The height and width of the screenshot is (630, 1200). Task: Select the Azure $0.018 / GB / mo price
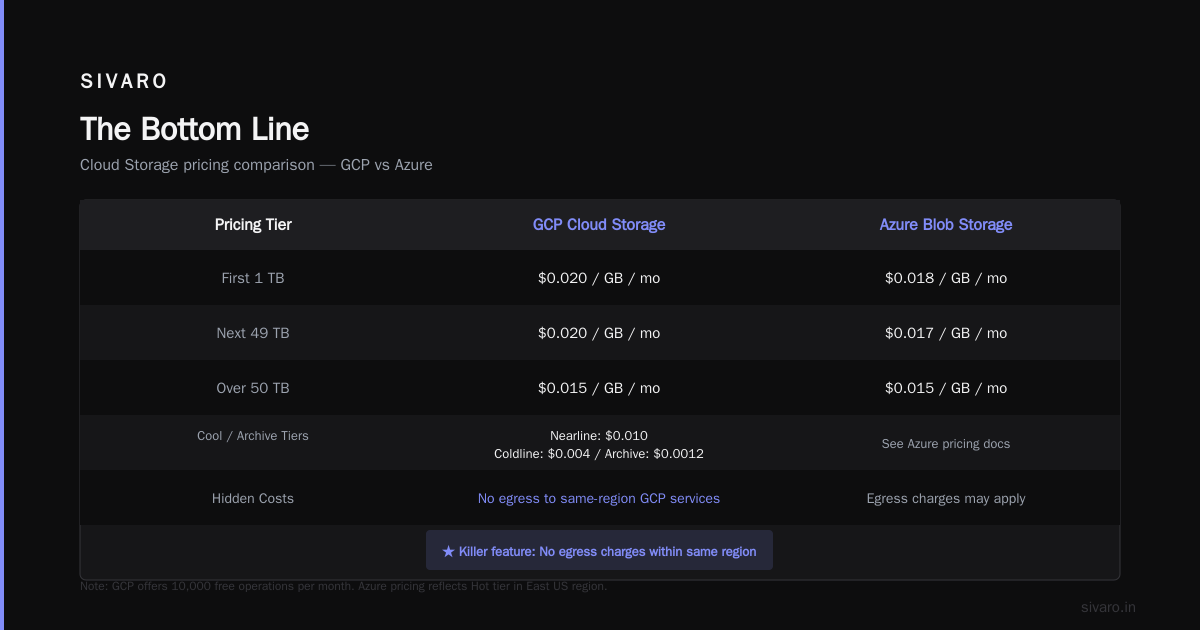[946, 278]
